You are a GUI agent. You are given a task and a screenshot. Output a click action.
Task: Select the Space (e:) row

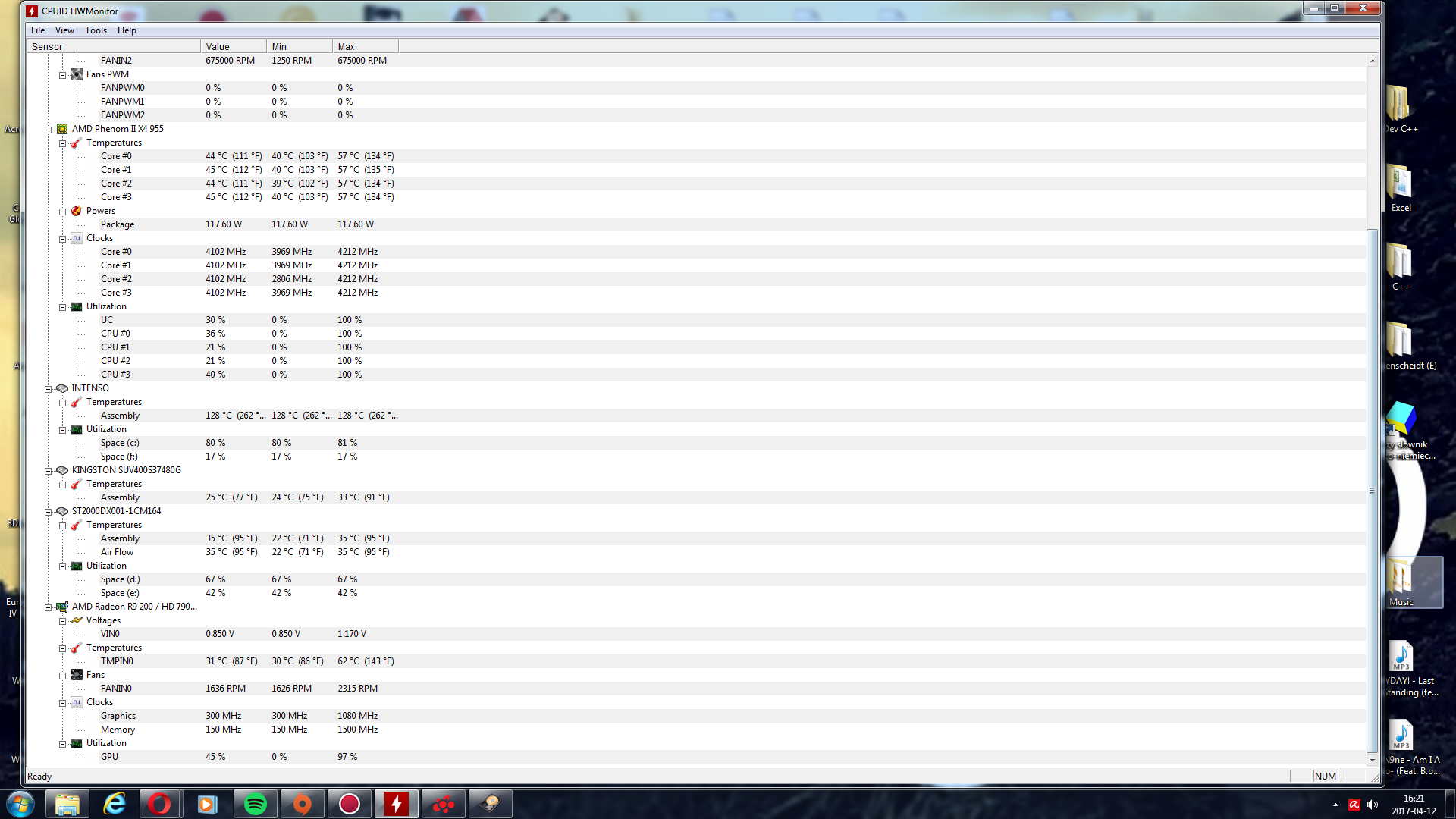click(x=696, y=593)
